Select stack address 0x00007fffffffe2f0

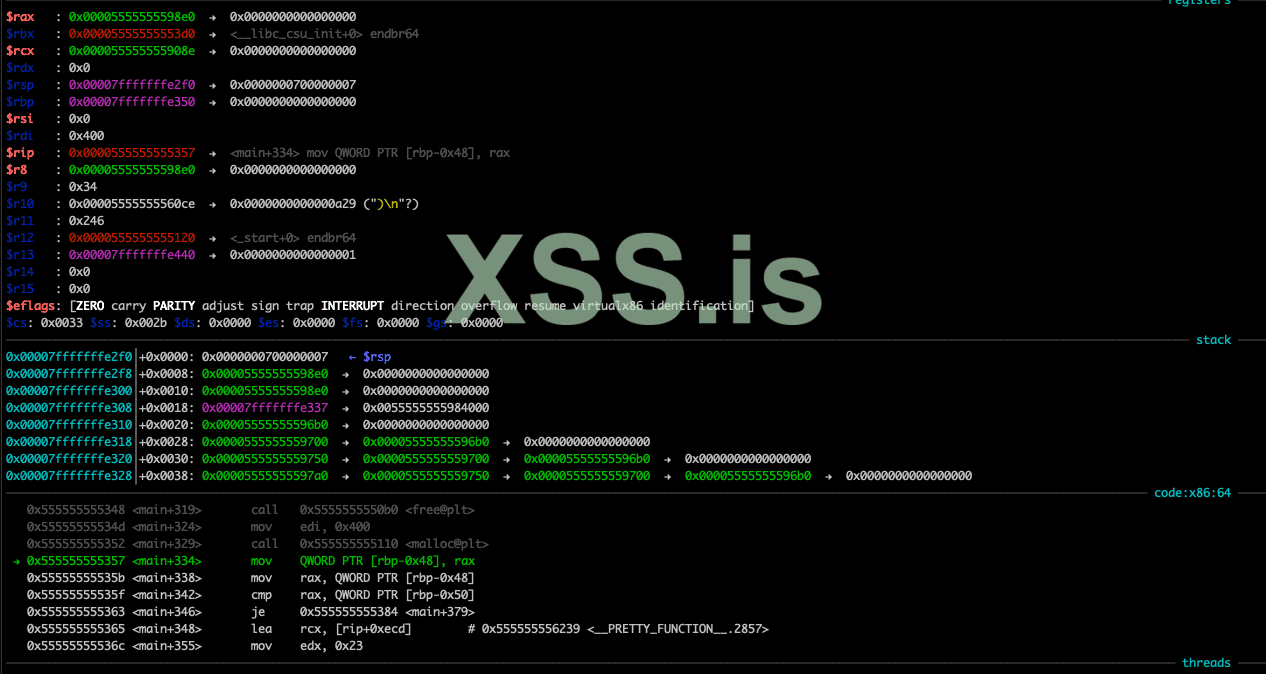click(69, 357)
